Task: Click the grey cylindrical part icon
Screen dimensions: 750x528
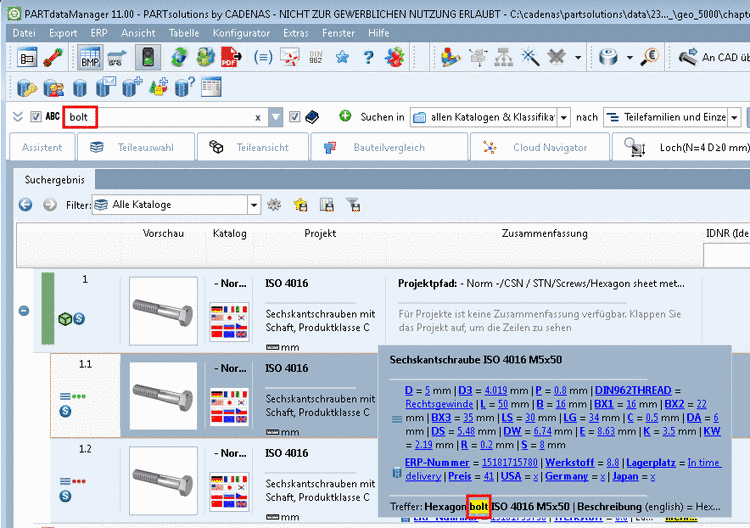Action: 608,57
